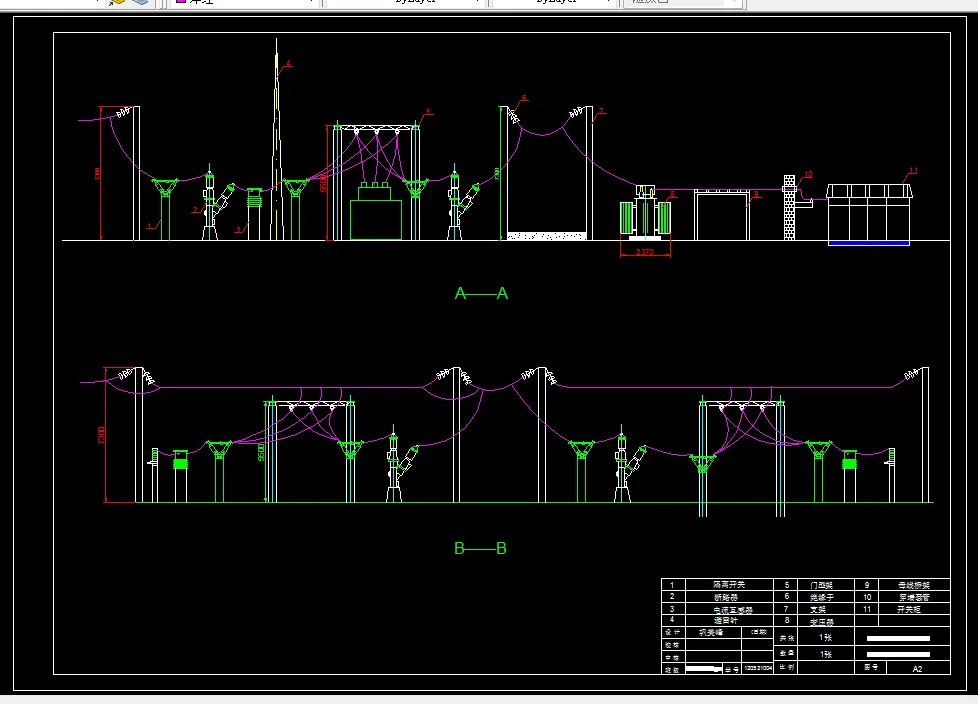This screenshot has height=704, width=978.
Task: Select the B——B section title
Action: coord(480,549)
